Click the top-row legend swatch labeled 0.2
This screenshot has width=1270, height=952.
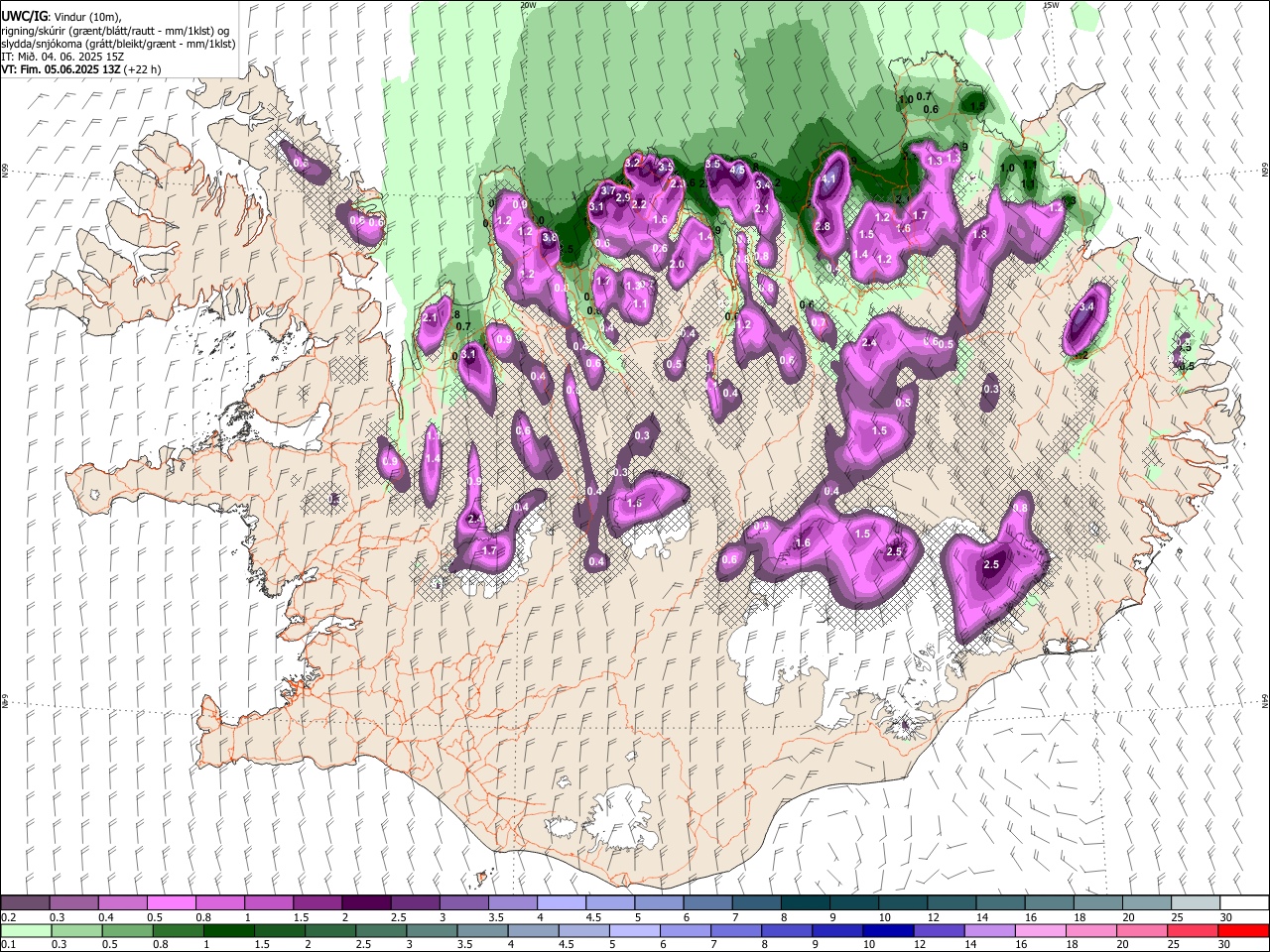tap(25, 903)
